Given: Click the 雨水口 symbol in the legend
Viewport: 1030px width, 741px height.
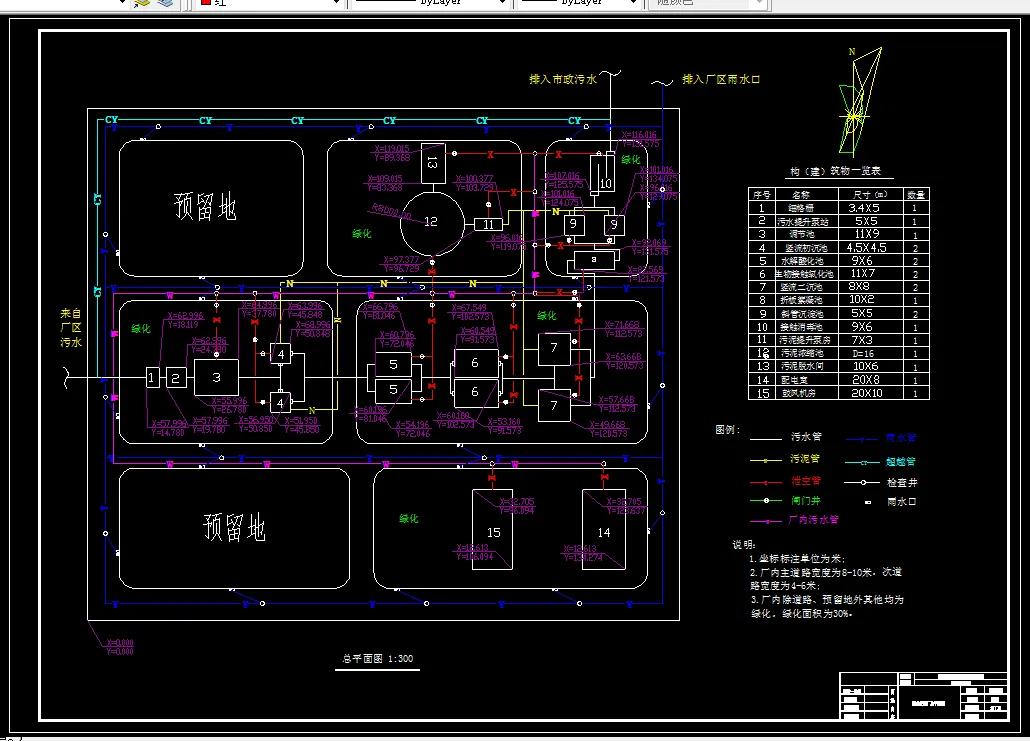Looking at the screenshot, I should [868, 502].
